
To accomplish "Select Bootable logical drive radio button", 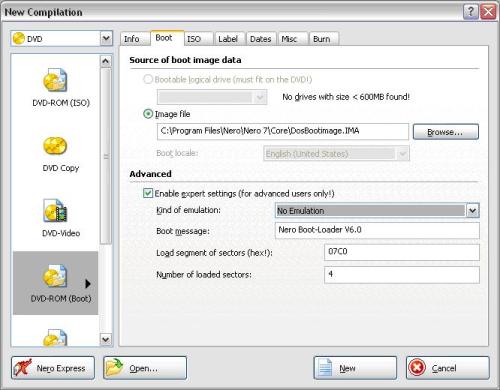I will (x=148, y=79).
